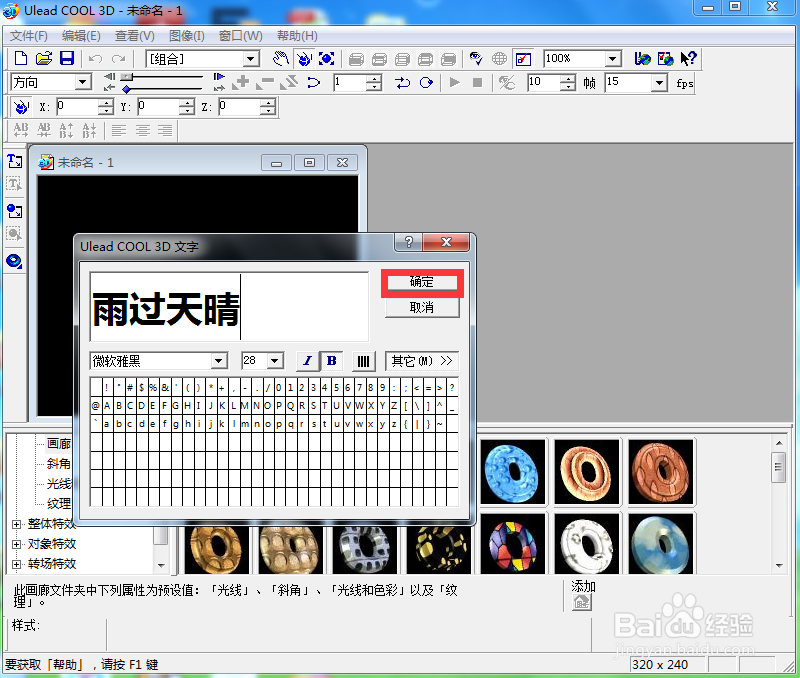Select the blue ring texture thumbnail
800x678 pixels.
tap(513, 472)
